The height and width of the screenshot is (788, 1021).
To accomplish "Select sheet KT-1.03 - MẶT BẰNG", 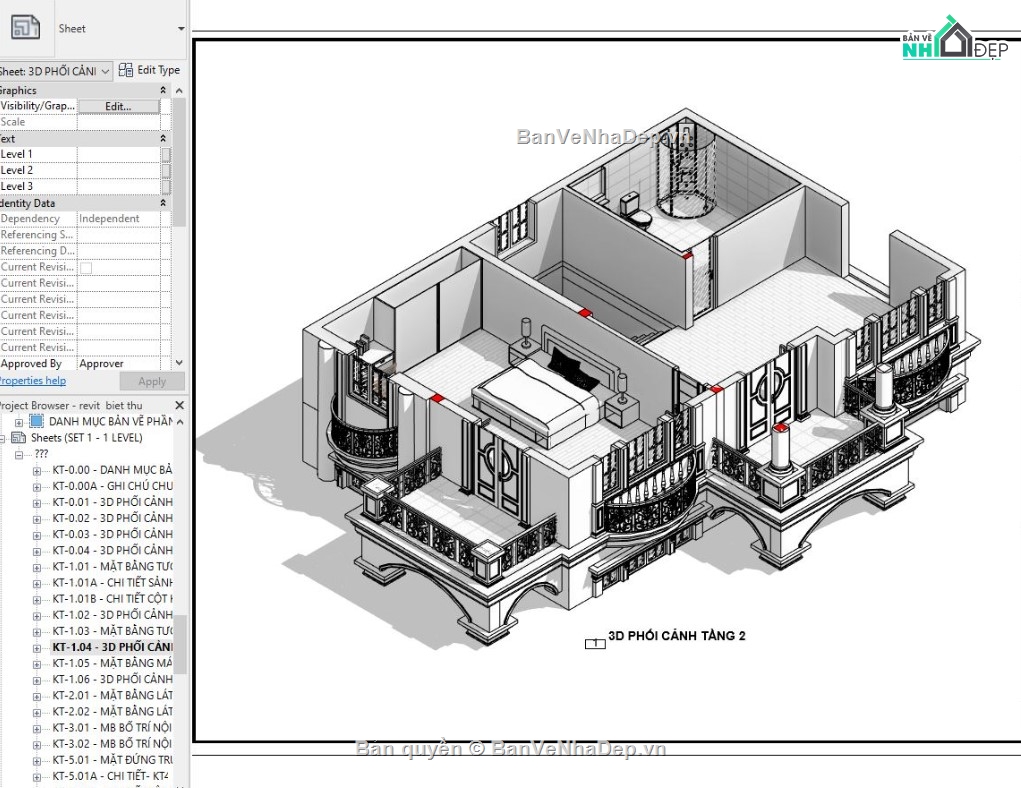I will 113,631.
